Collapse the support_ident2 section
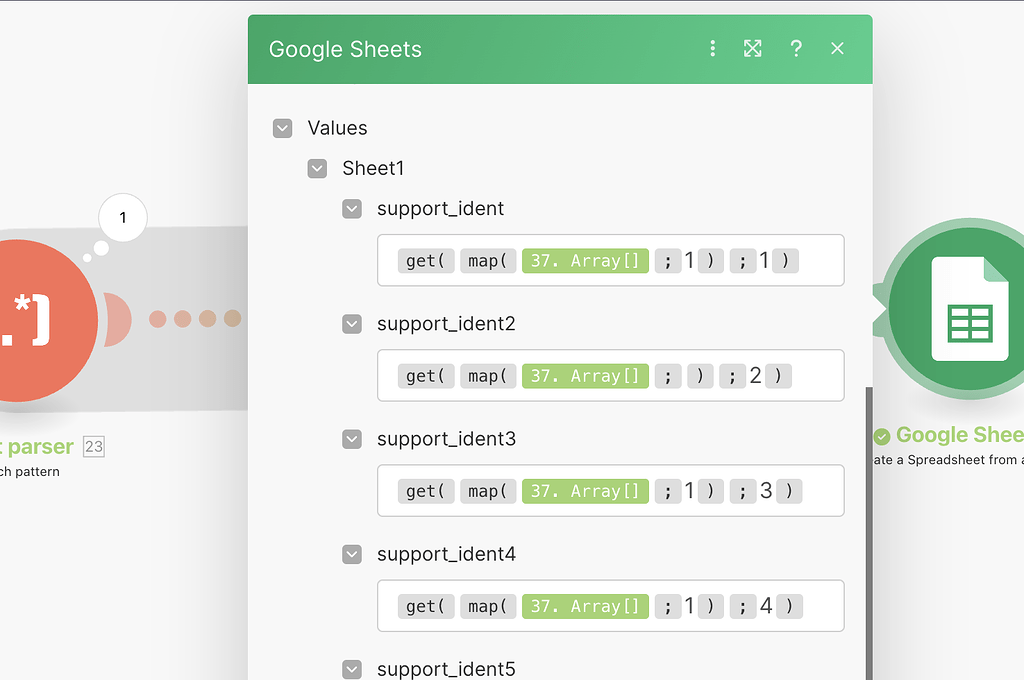Image resolution: width=1024 pixels, height=680 pixels. point(351,324)
